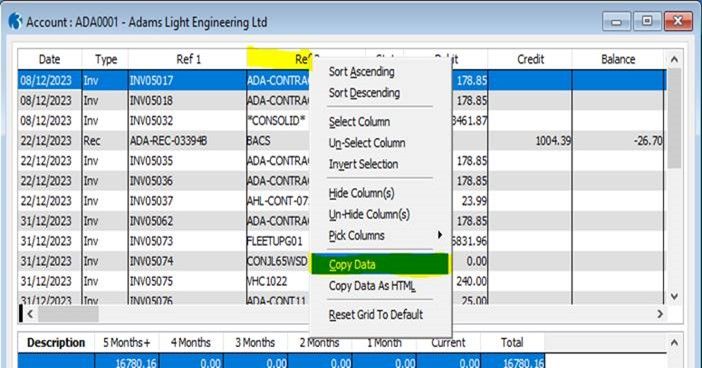Choose Sort Descending from context menu

[364, 93]
